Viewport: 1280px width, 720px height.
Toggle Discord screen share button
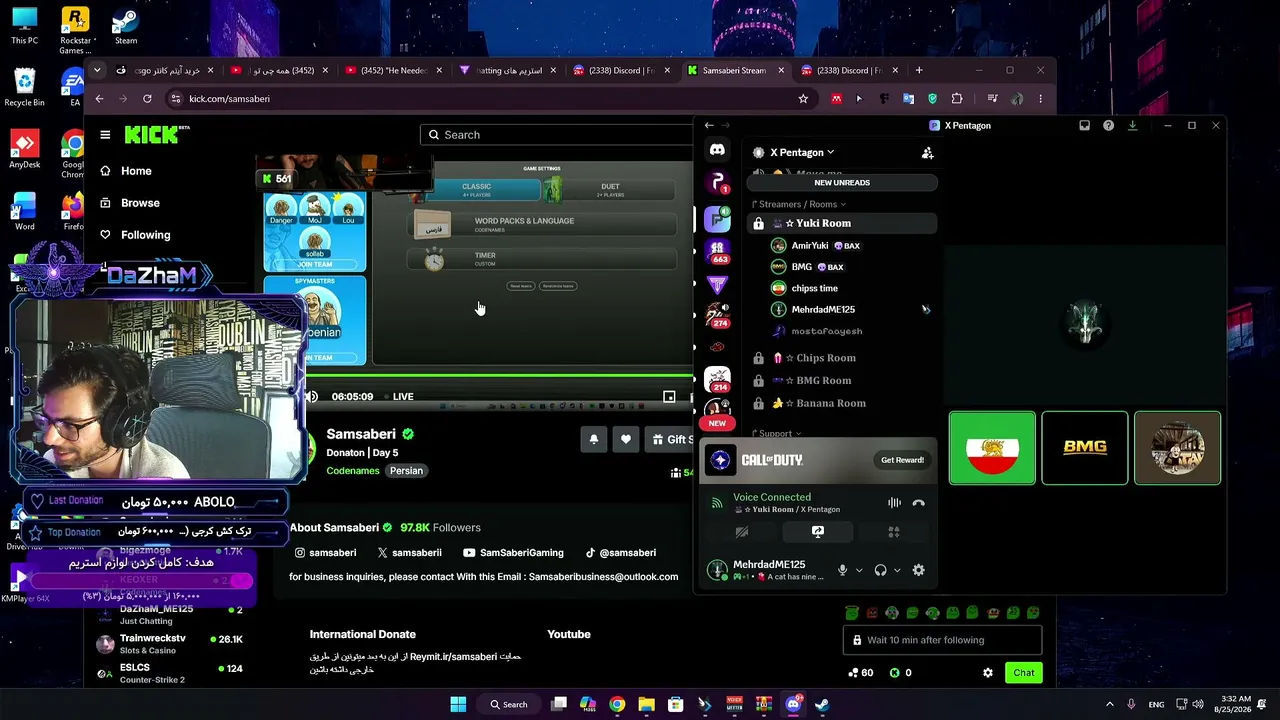[818, 532]
